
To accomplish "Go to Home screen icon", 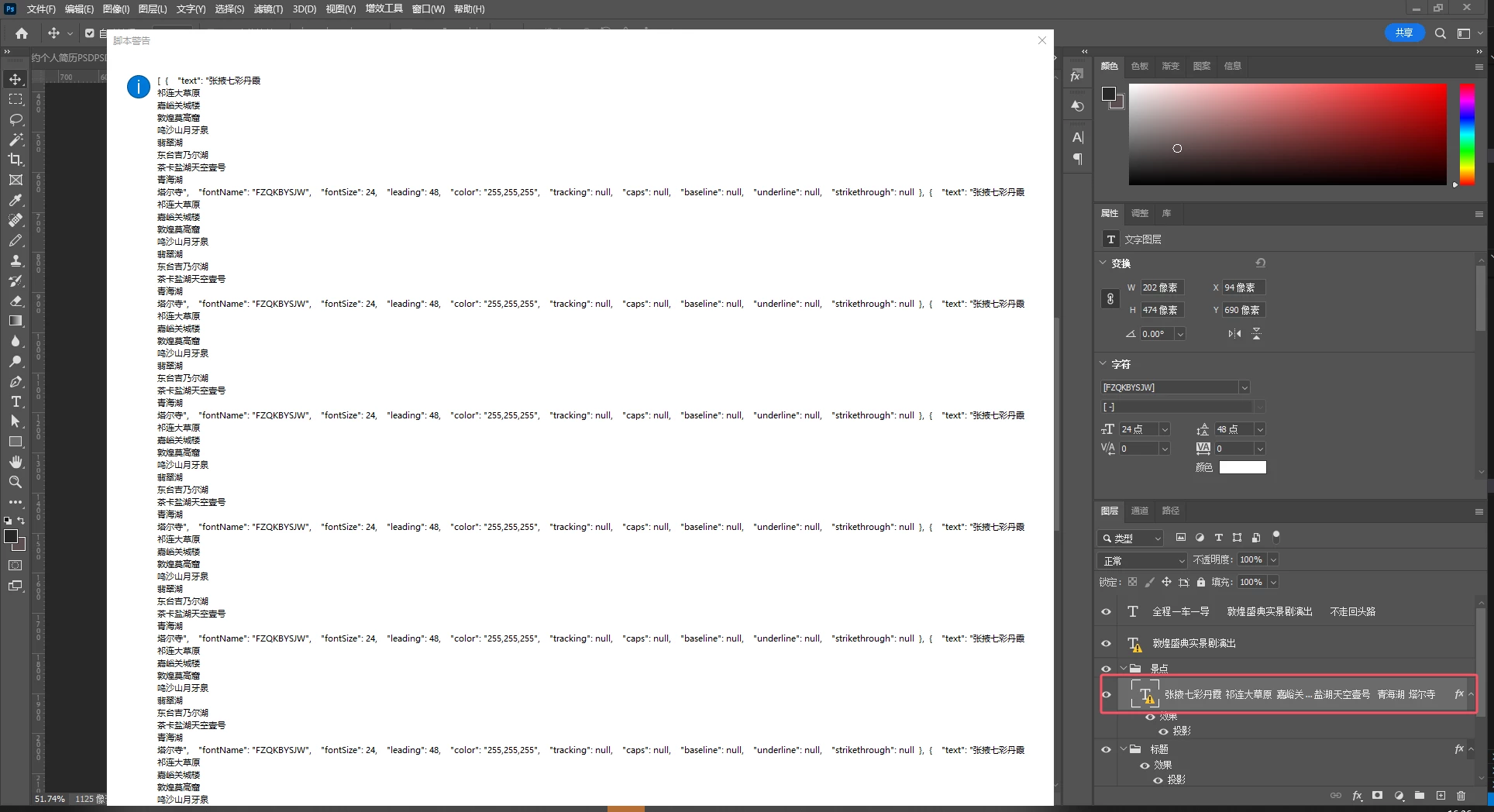I will coord(22,33).
